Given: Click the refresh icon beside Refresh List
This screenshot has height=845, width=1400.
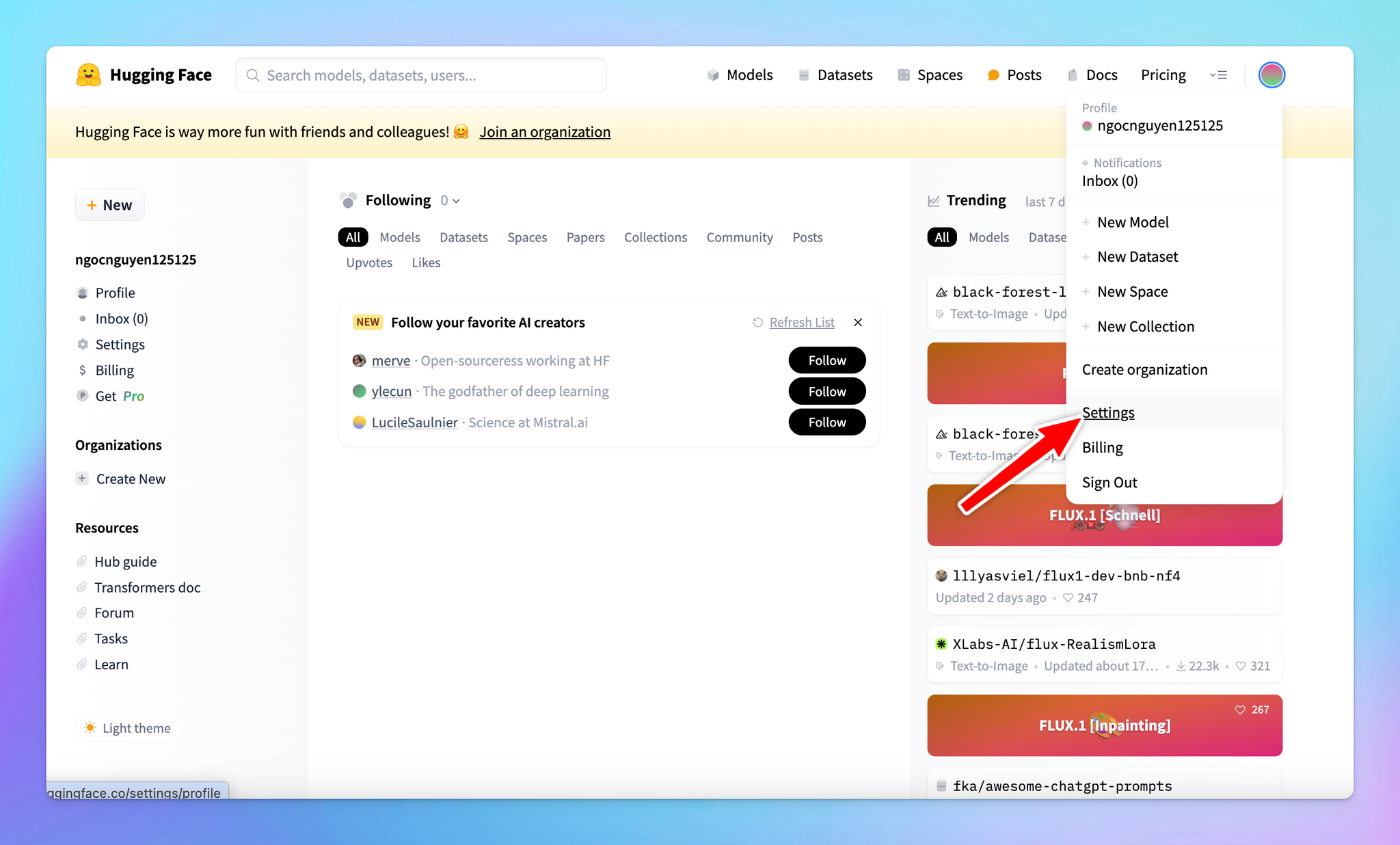Looking at the screenshot, I should point(757,323).
